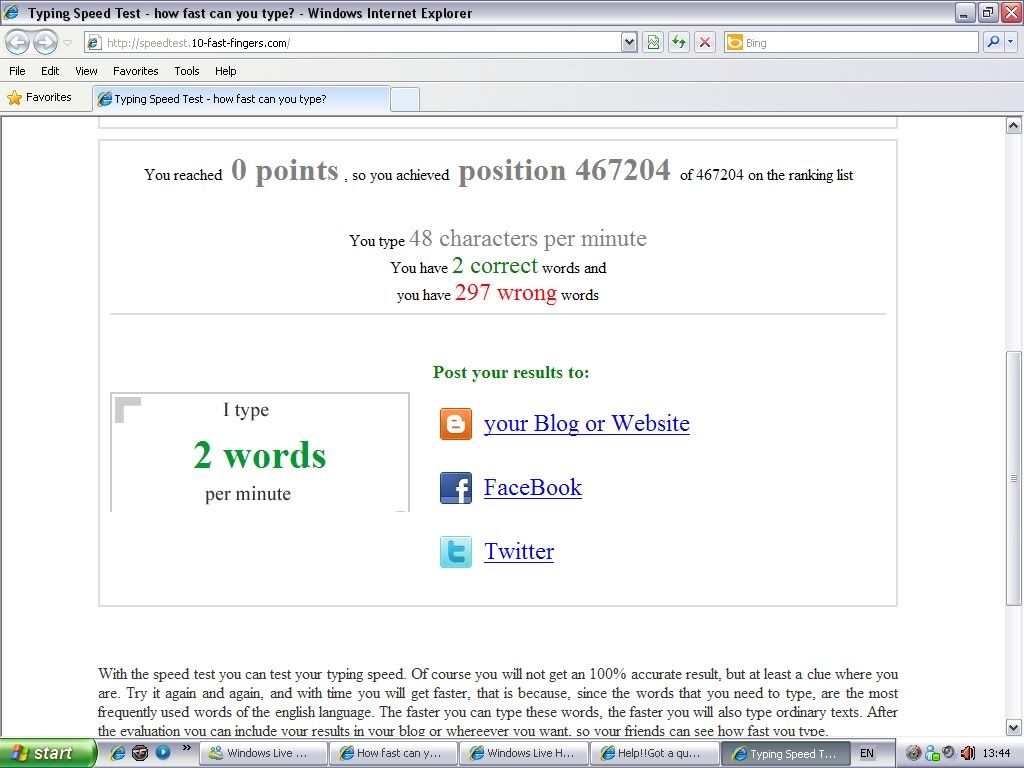The image size is (1024, 768).
Task: Open the Favorites star button
Action: (40, 98)
